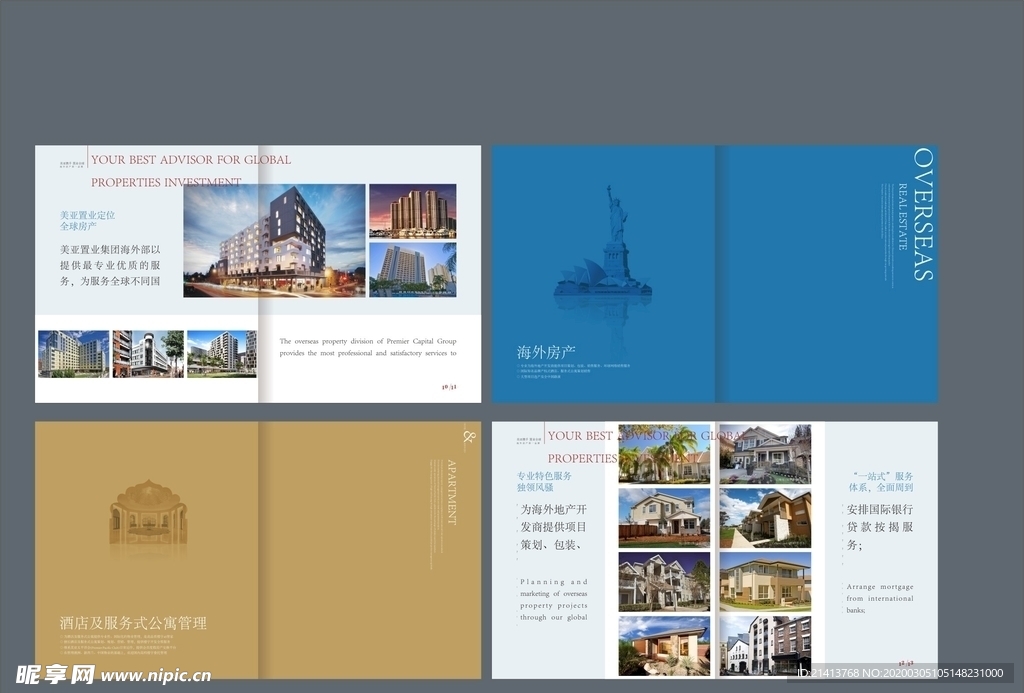Click the 'Arrange mortgage from international banks' text
Screen dimensions: 1024x693
pos(880,598)
